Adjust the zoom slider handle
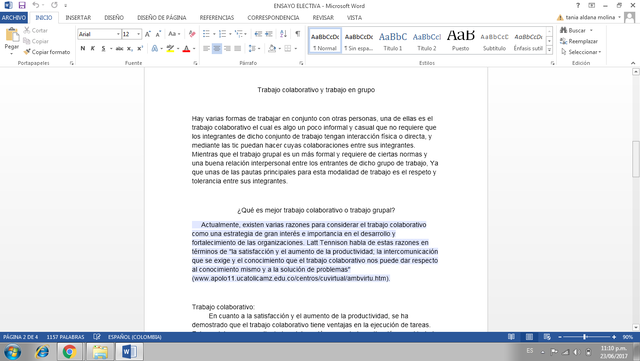 tap(585, 337)
